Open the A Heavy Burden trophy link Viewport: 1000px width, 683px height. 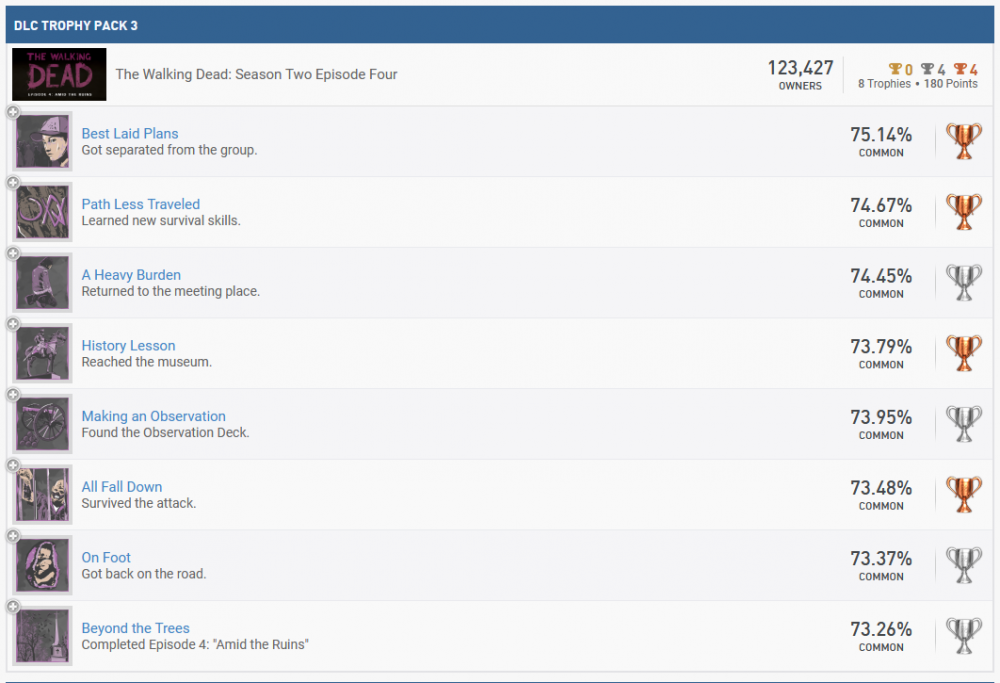point(131,275)
